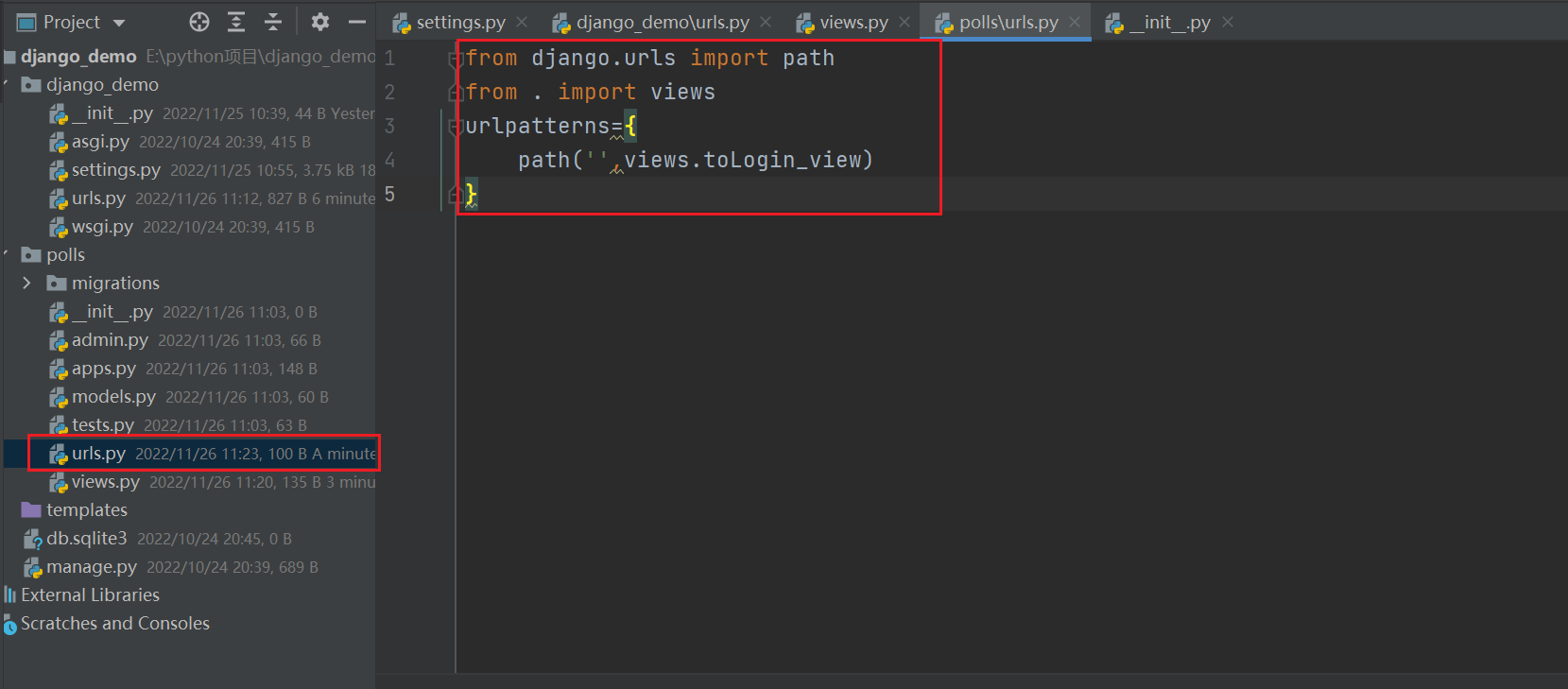Click the Collapse All icon in Project toolbar
Viewport: 1568px width, 689px height.
(x=273, y=22)
